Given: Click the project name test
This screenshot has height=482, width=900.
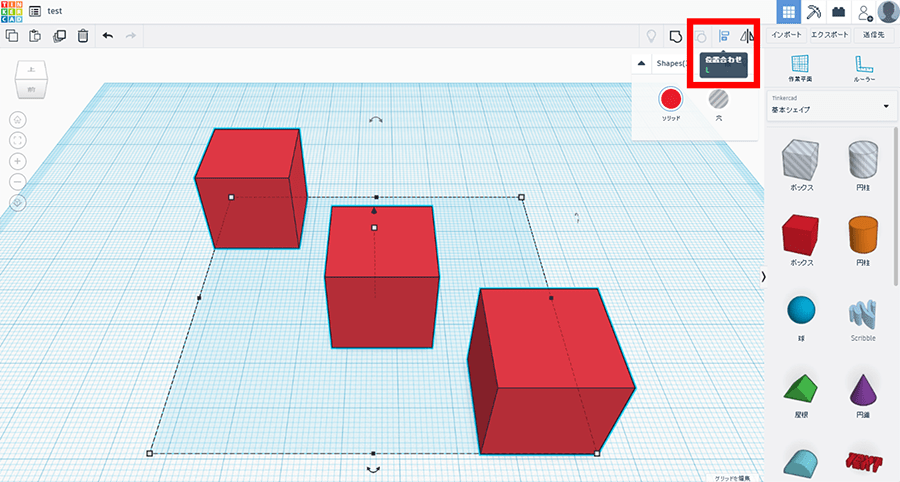Looking at the screenshot, I should click(55, 11).
